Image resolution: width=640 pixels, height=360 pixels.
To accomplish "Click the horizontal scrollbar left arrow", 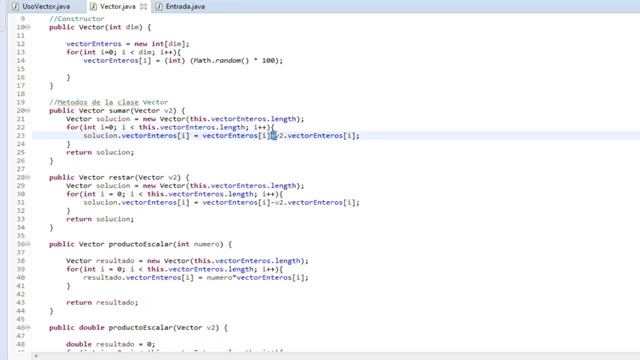I will [36, 356].
